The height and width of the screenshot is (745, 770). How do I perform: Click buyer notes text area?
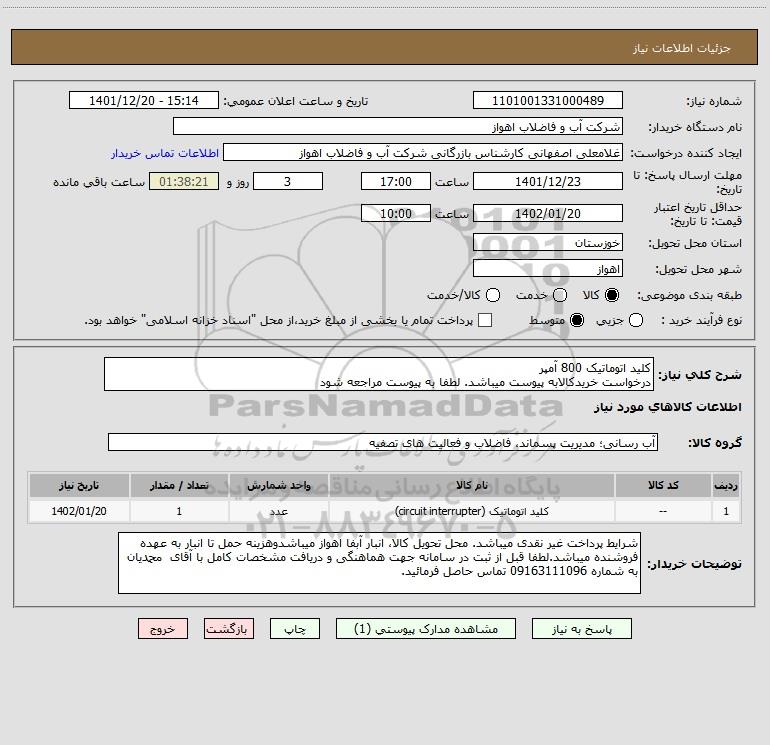click(379, 563)
